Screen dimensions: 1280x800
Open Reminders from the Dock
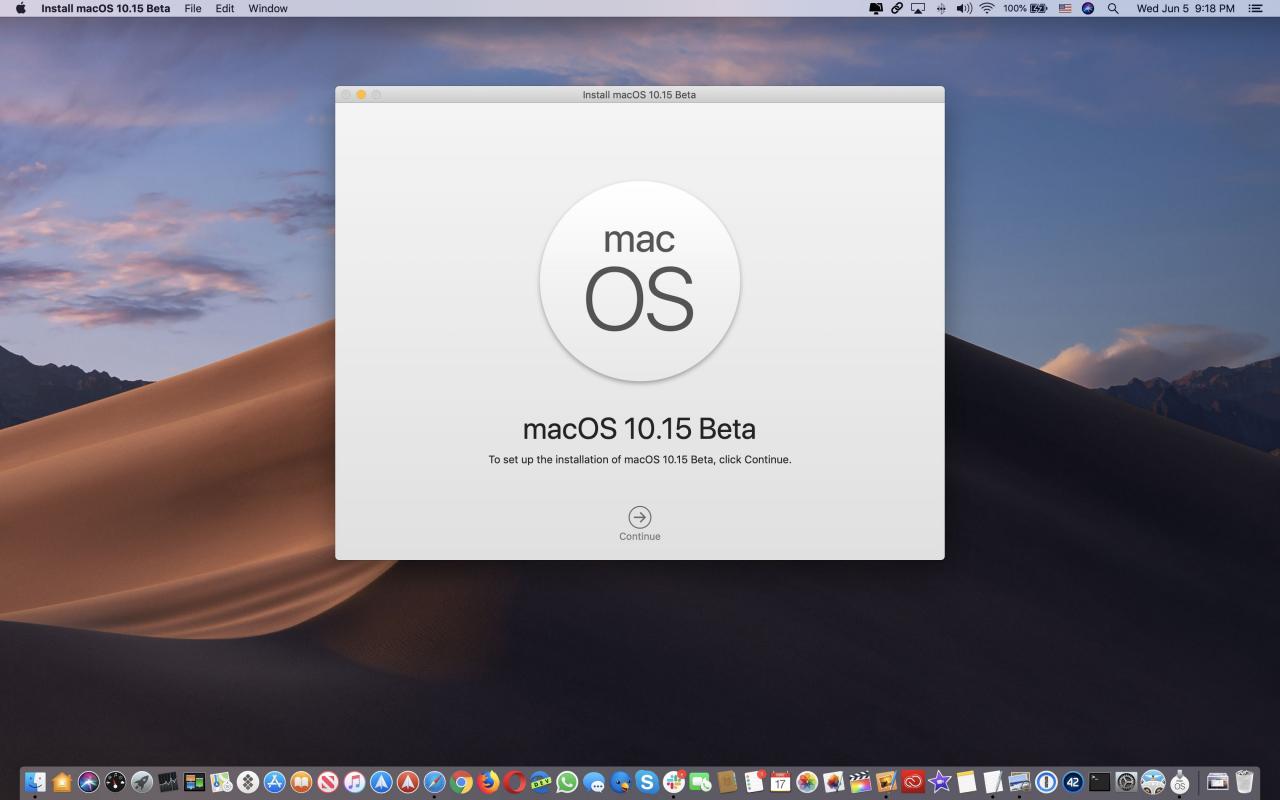point(754,782)
